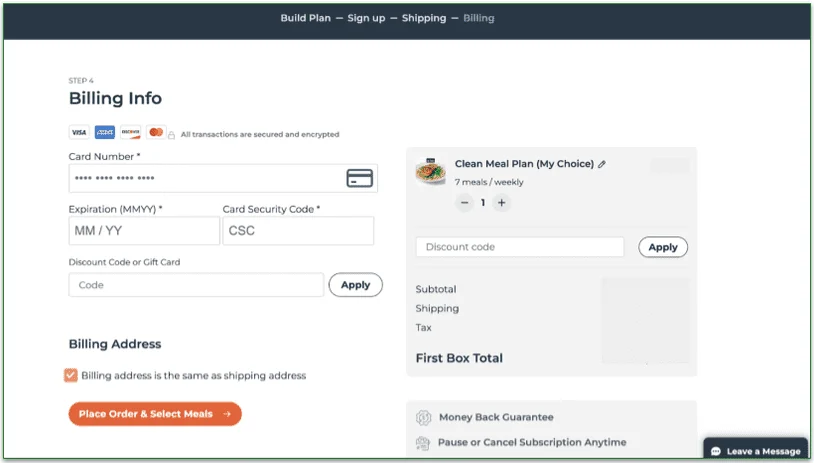Click the Billing Info heading
The width and height of the screenshot is (814, 463).
pos(115,98)
